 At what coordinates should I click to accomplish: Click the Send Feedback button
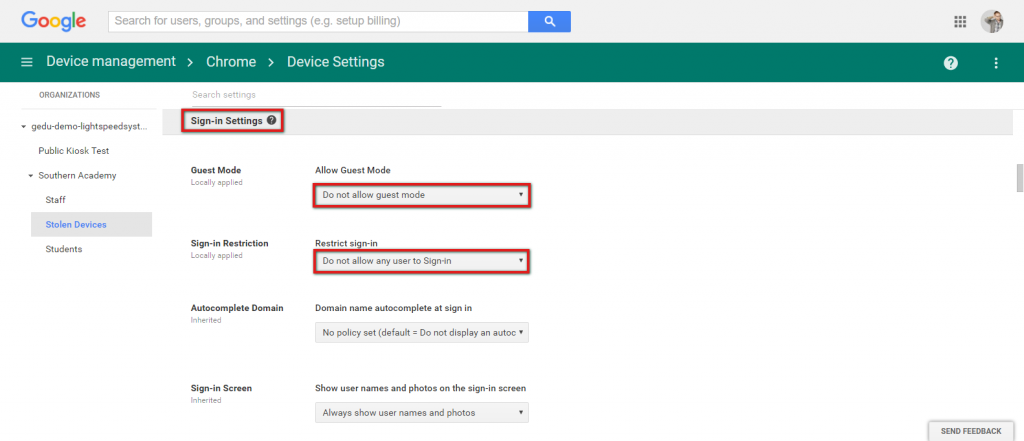[x=971, y=431]
